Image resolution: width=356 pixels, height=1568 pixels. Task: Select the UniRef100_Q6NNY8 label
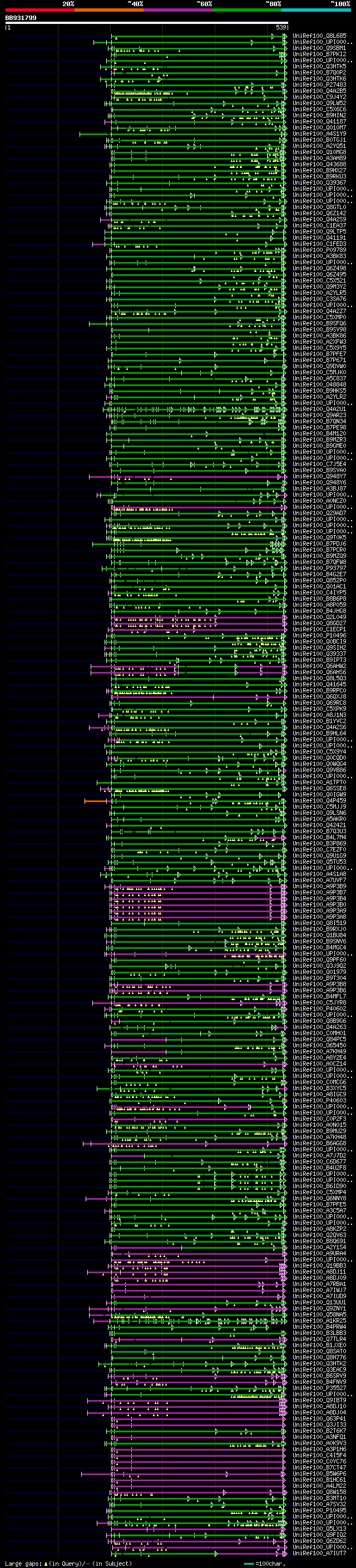[x=319, y=1199]
